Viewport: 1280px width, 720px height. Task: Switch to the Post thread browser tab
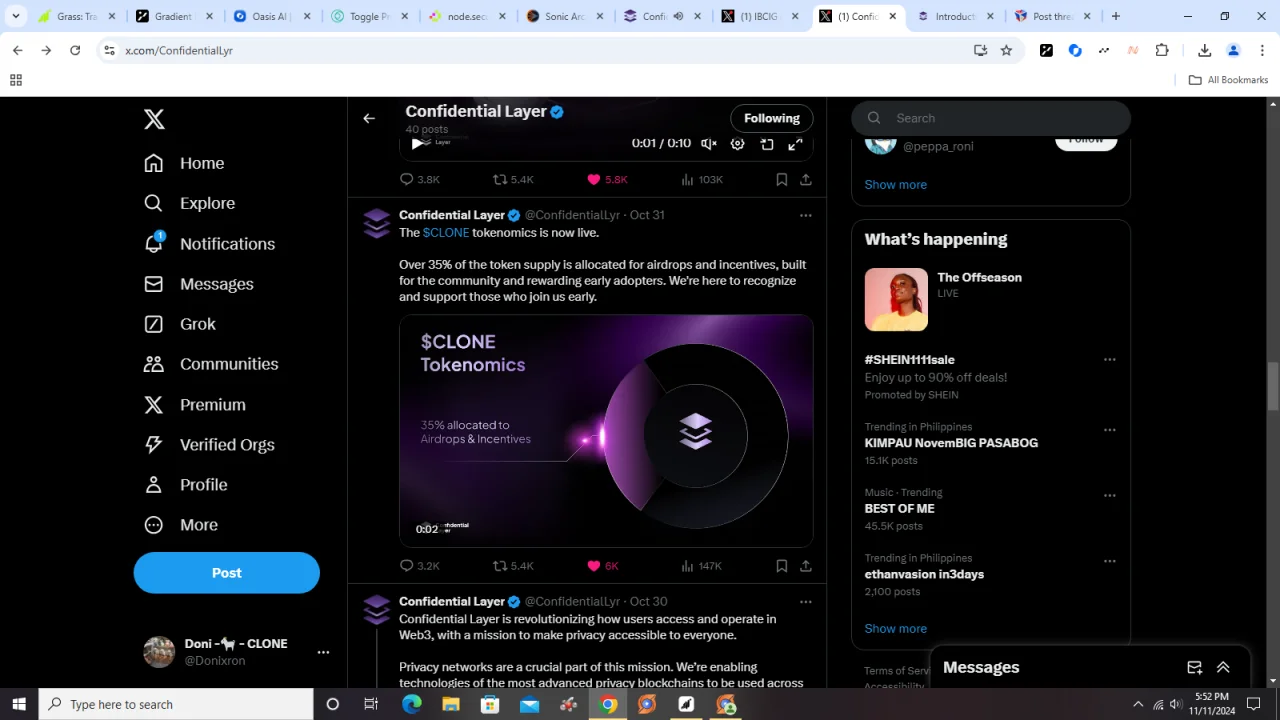1054,16
